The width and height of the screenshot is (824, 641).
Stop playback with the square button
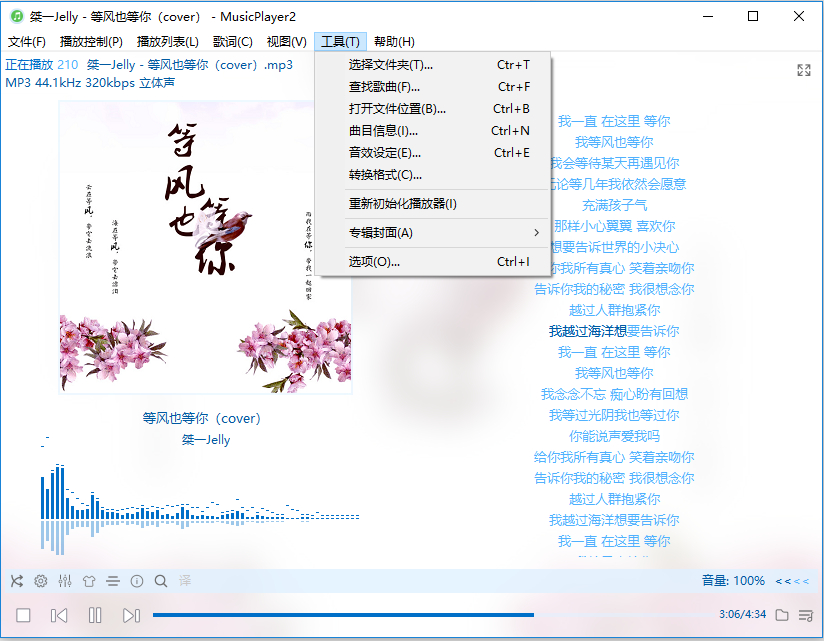(x=23, y=615)
